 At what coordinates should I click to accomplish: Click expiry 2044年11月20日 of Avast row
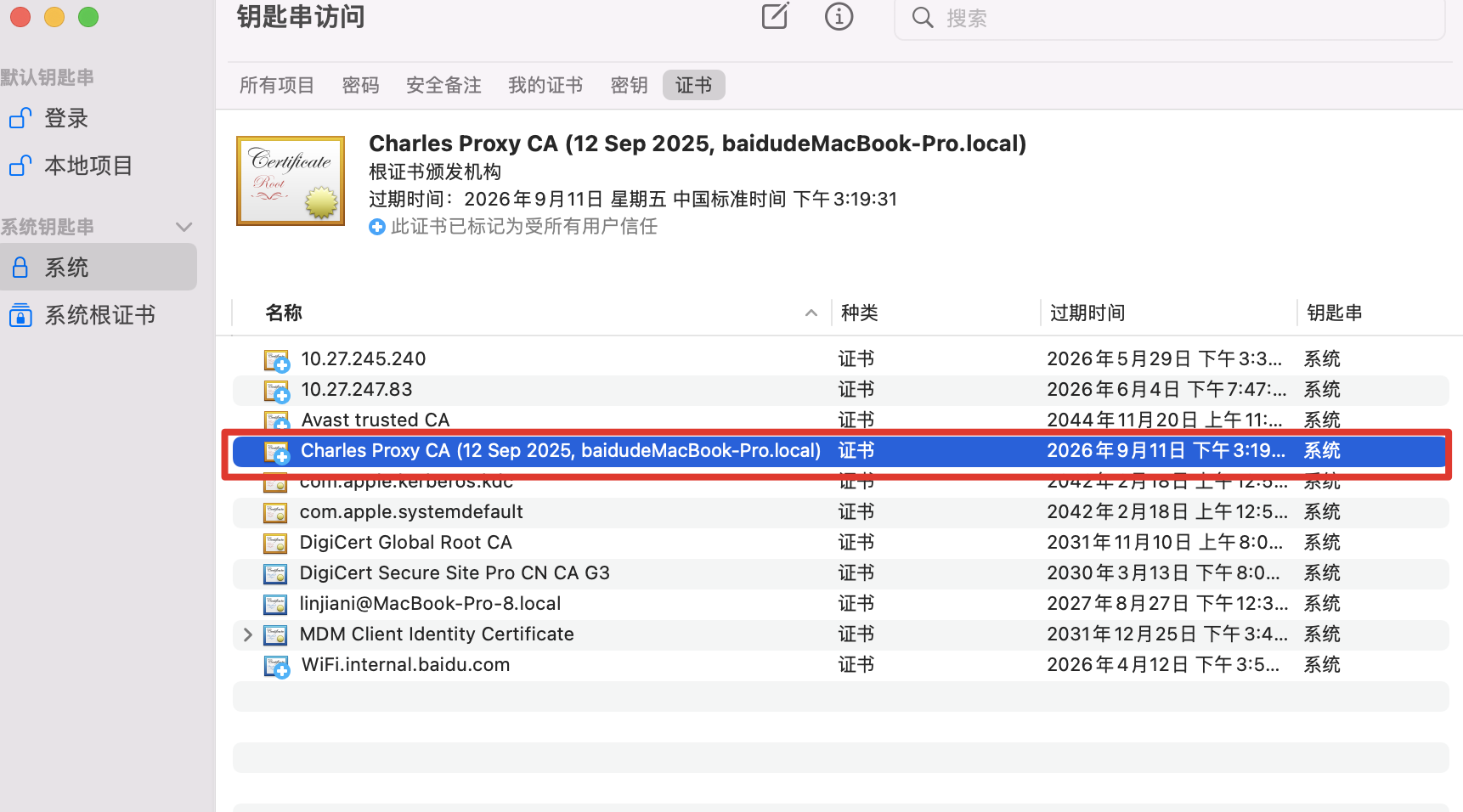(1165, 420)
